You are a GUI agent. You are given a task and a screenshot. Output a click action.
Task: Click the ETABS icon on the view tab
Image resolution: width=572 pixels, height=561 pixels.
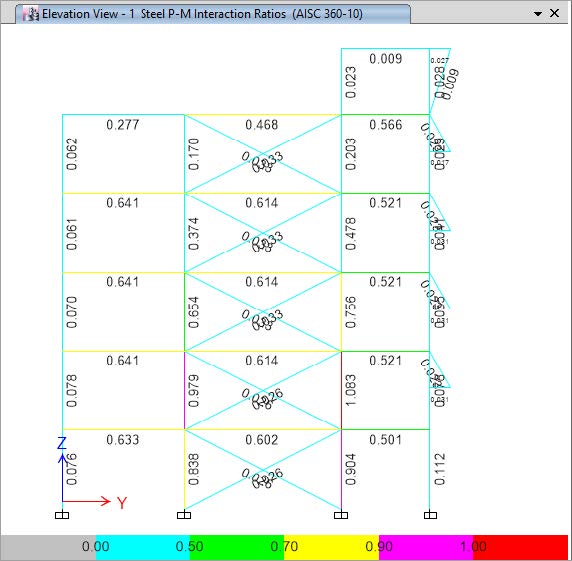[x=31, y=14]
